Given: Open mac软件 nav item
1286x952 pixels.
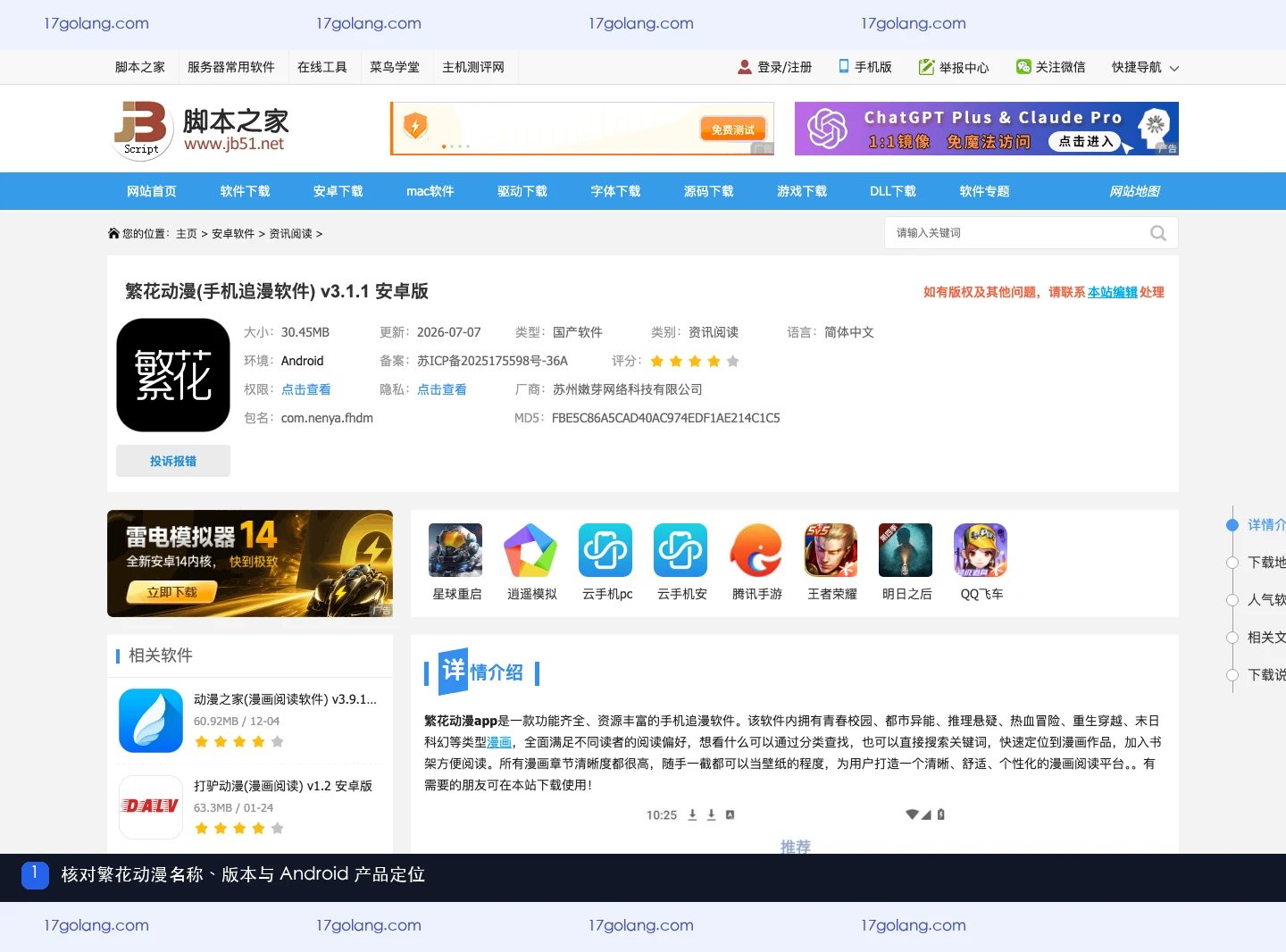Looking at the screenshot, I should 430,191.
